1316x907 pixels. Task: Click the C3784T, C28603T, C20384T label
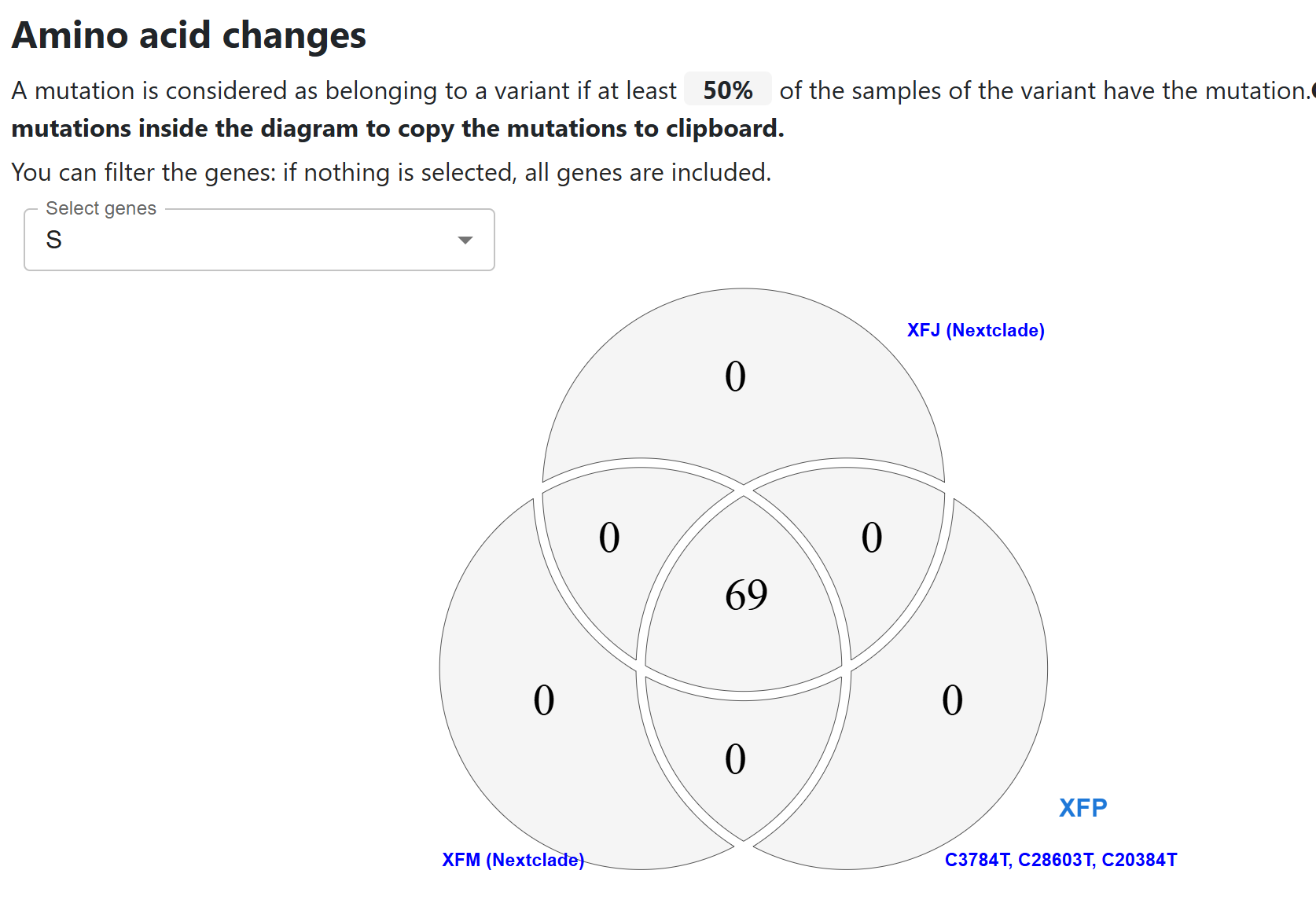click(x=1061, y=860)
